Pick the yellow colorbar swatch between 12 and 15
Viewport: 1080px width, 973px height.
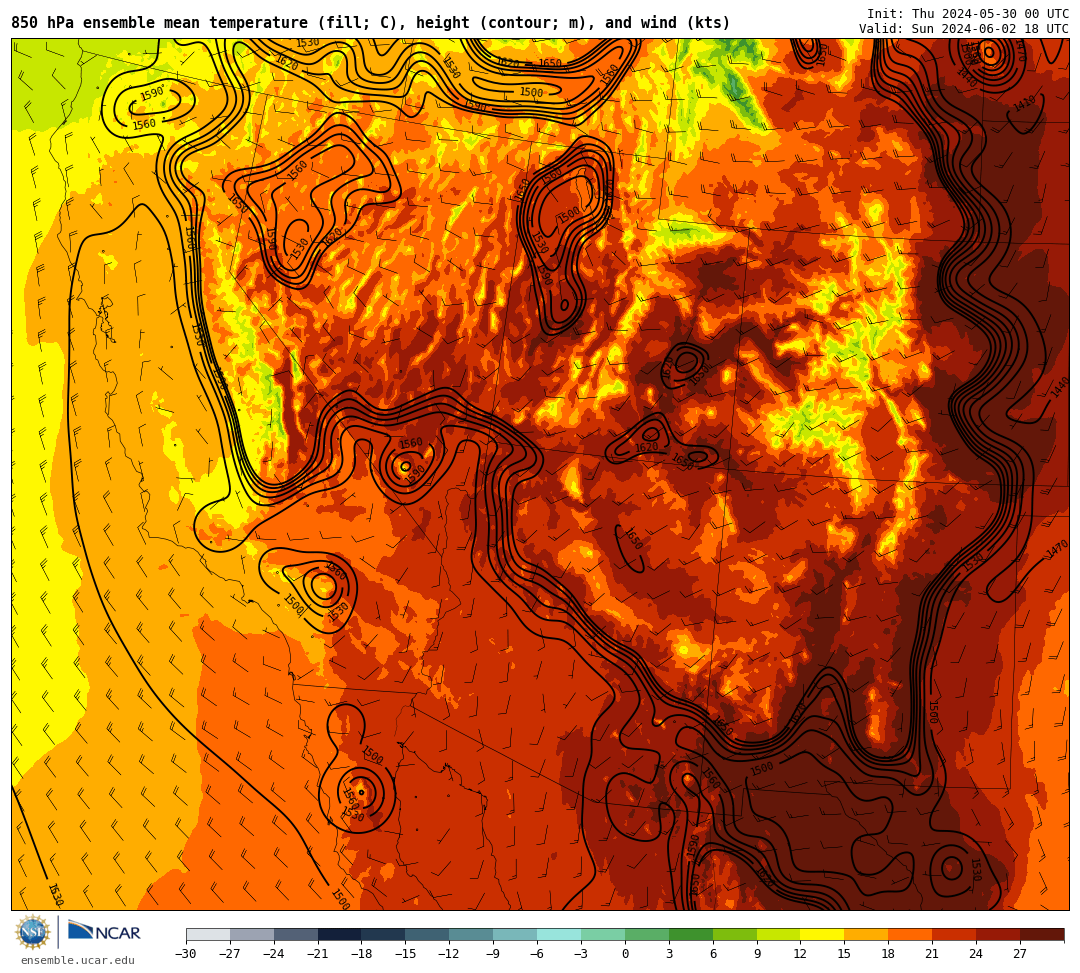(x=822, y=934)
